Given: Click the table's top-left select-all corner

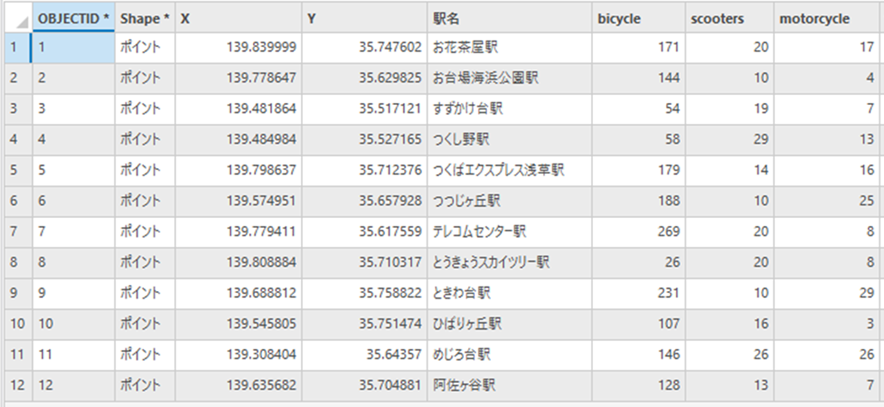Looking at the screenshot, I should point(15,18).
